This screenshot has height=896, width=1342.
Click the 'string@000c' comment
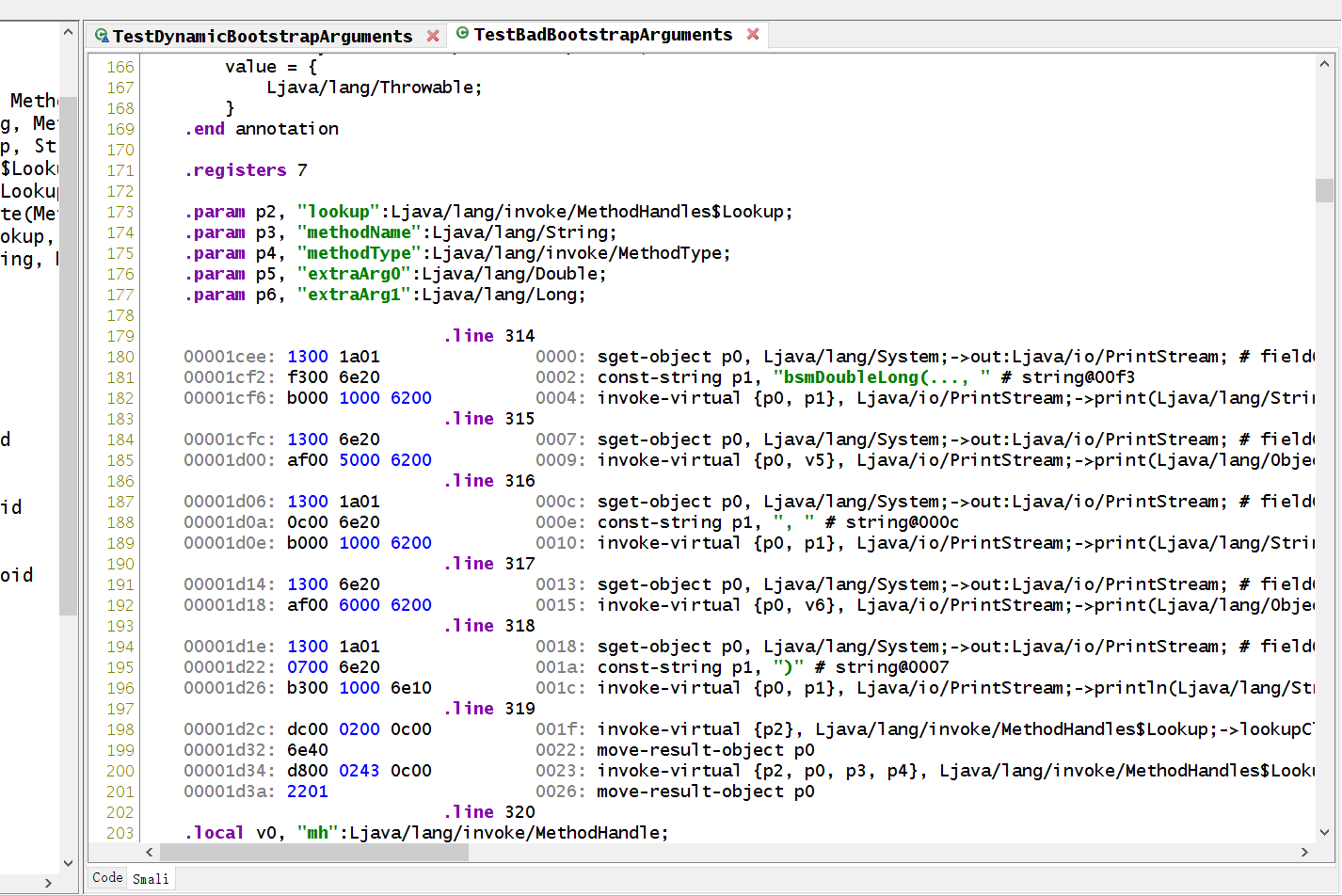coord(903,522)
